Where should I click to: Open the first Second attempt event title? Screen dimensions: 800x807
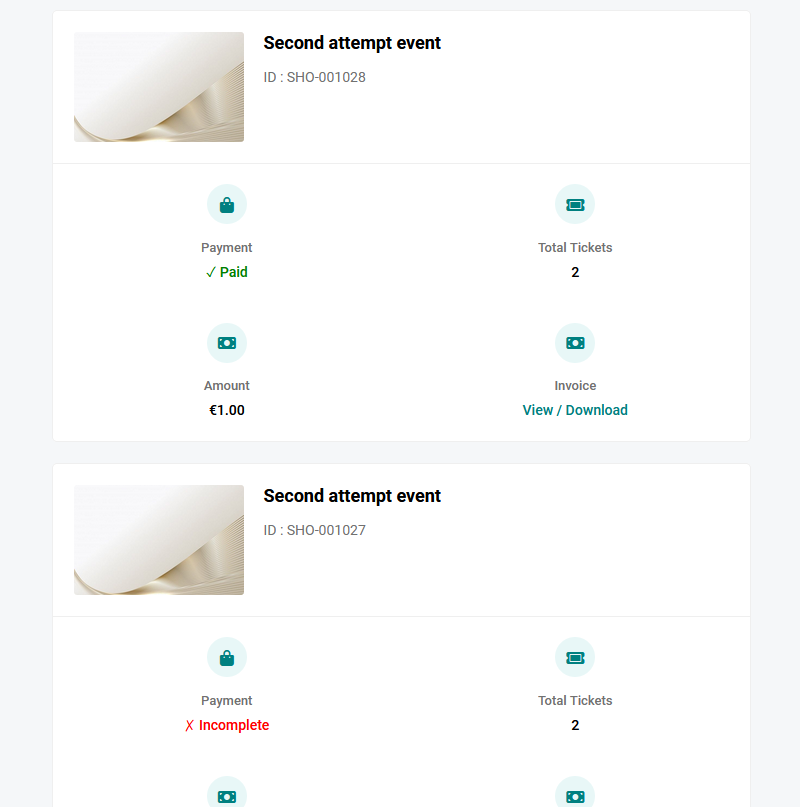[352, 43]
